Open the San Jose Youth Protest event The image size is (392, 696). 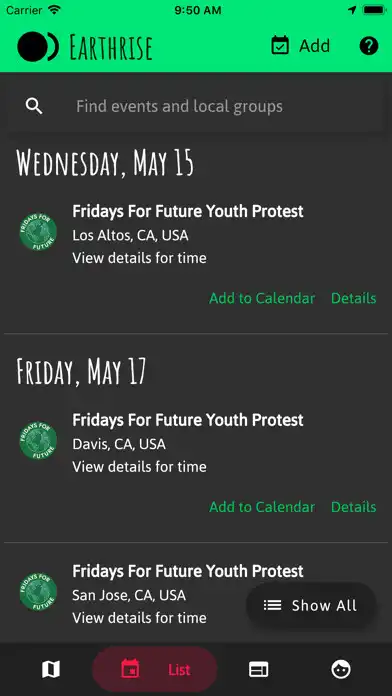[188, 571]
